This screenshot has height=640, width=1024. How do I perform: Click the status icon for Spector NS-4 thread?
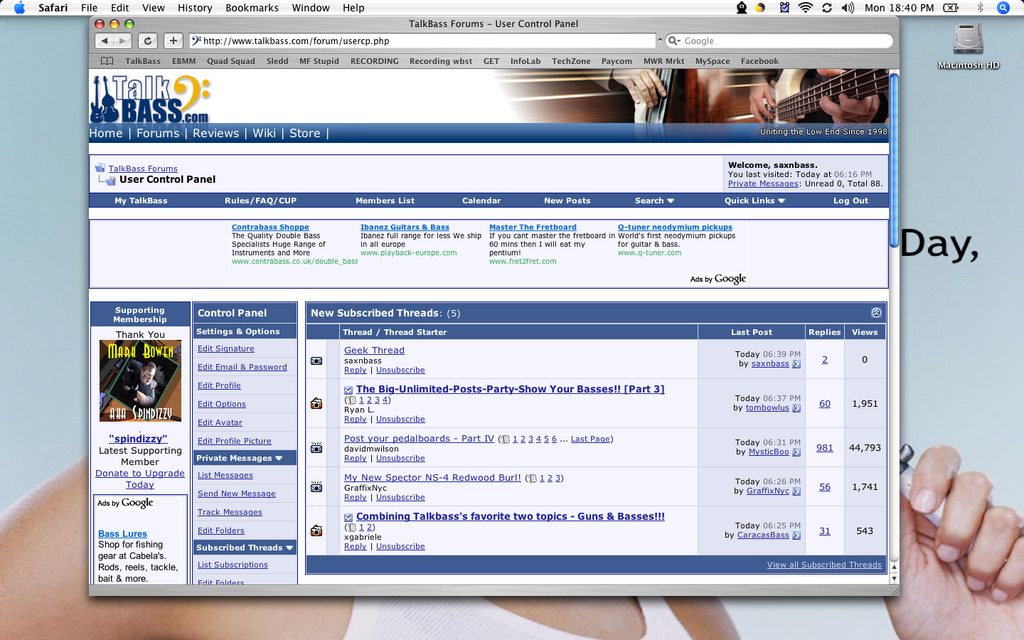(317, 487)
